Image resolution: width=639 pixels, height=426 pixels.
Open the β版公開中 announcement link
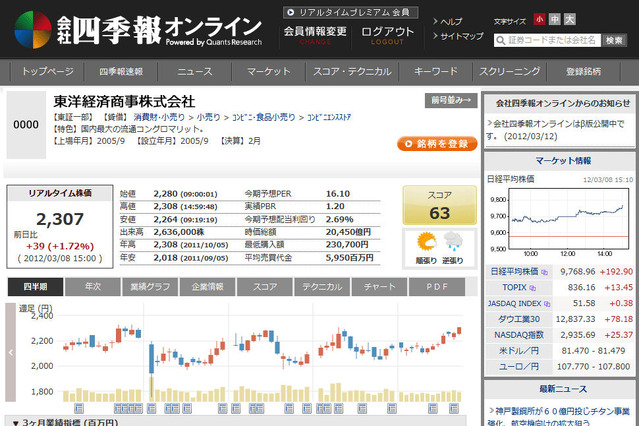point(556,130)
